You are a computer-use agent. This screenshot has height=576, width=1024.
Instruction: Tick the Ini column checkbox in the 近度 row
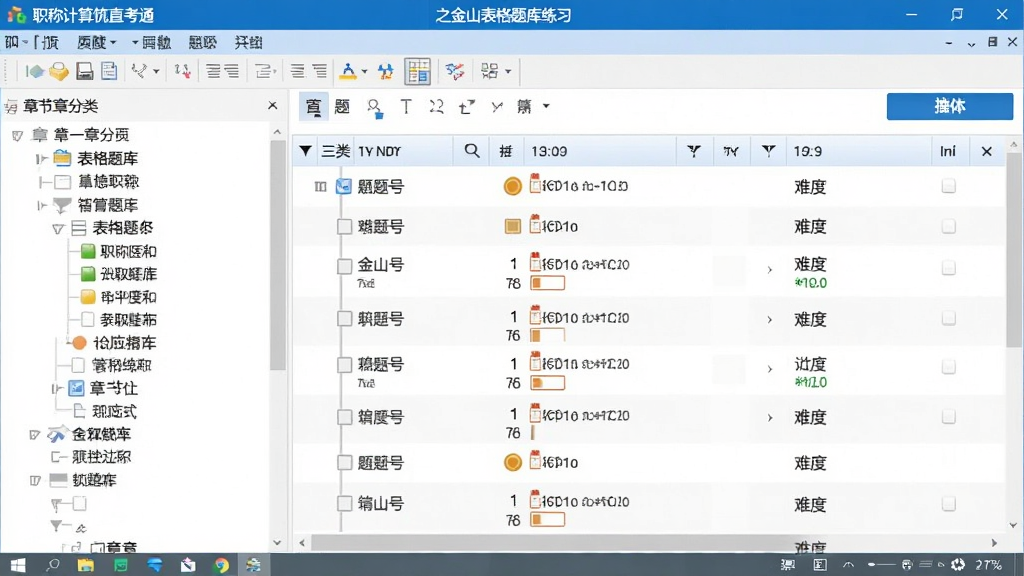coord(948,367)
